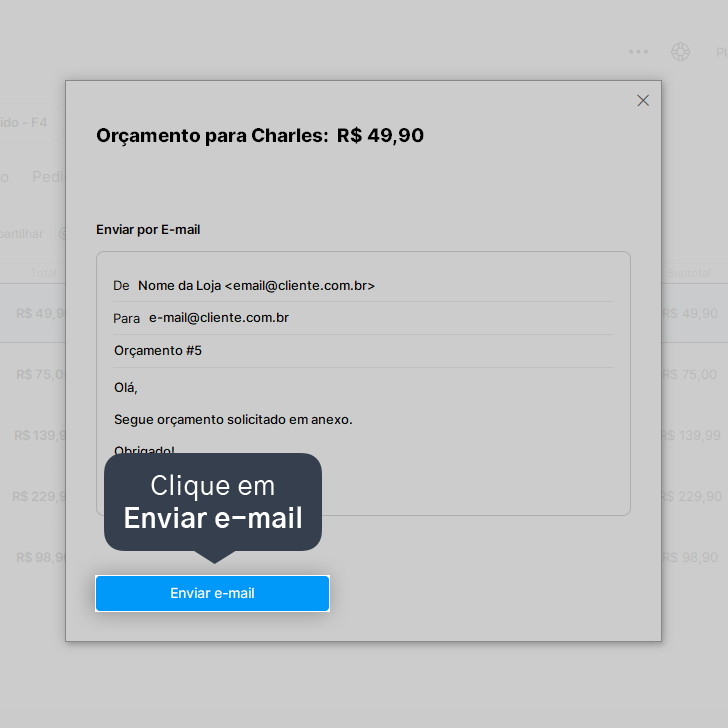Switch to the dimmed Pedidos tab
The width and height of the screenshot is (728, 728).
[48, 177]
